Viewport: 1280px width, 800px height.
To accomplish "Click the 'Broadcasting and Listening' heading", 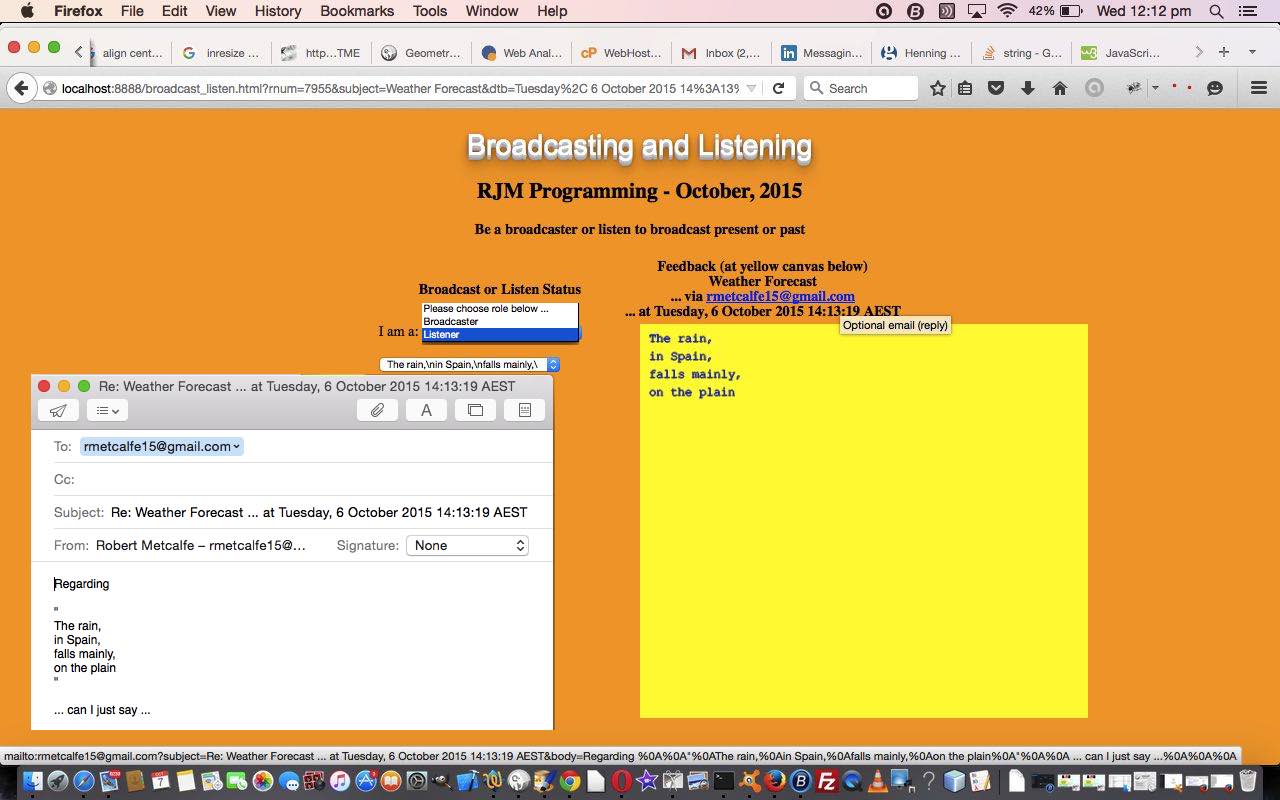I will pos(639,147).
